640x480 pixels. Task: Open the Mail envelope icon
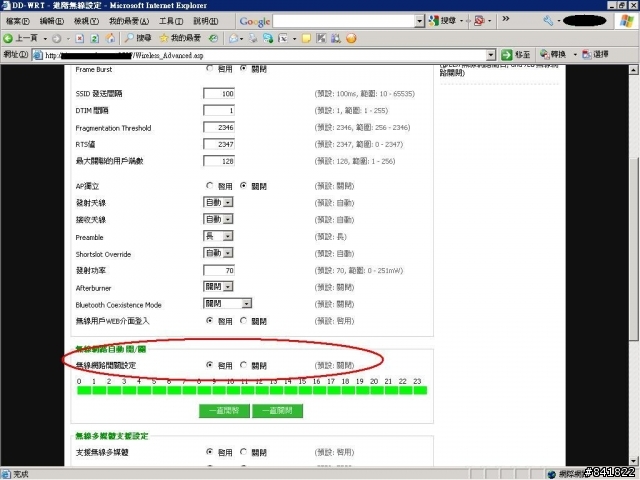233,38
